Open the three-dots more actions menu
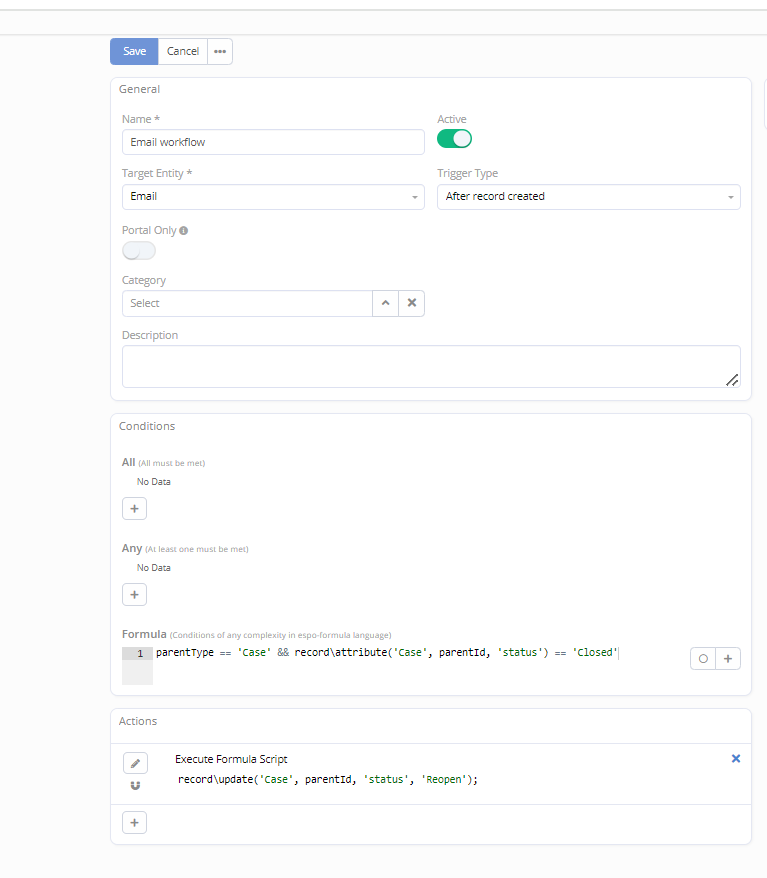Image resolution: width=767 pixels, height=878 pixels. click(x=220, y=52)
